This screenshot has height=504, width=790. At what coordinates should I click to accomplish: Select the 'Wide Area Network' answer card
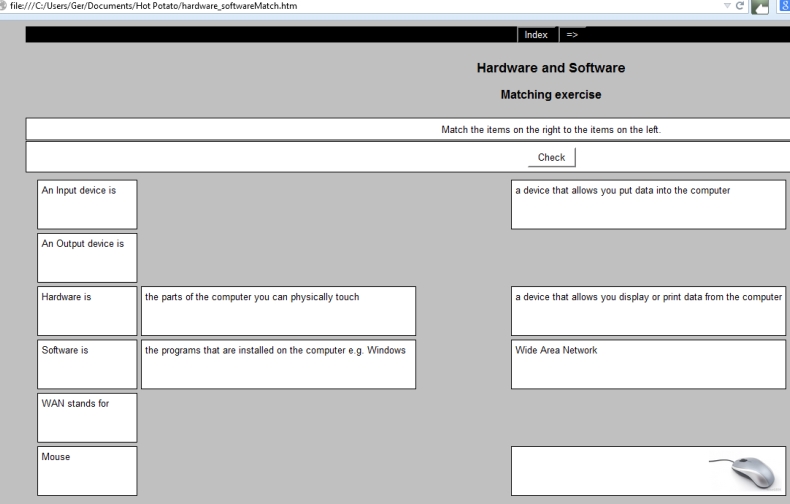click(x=648, y=364)
